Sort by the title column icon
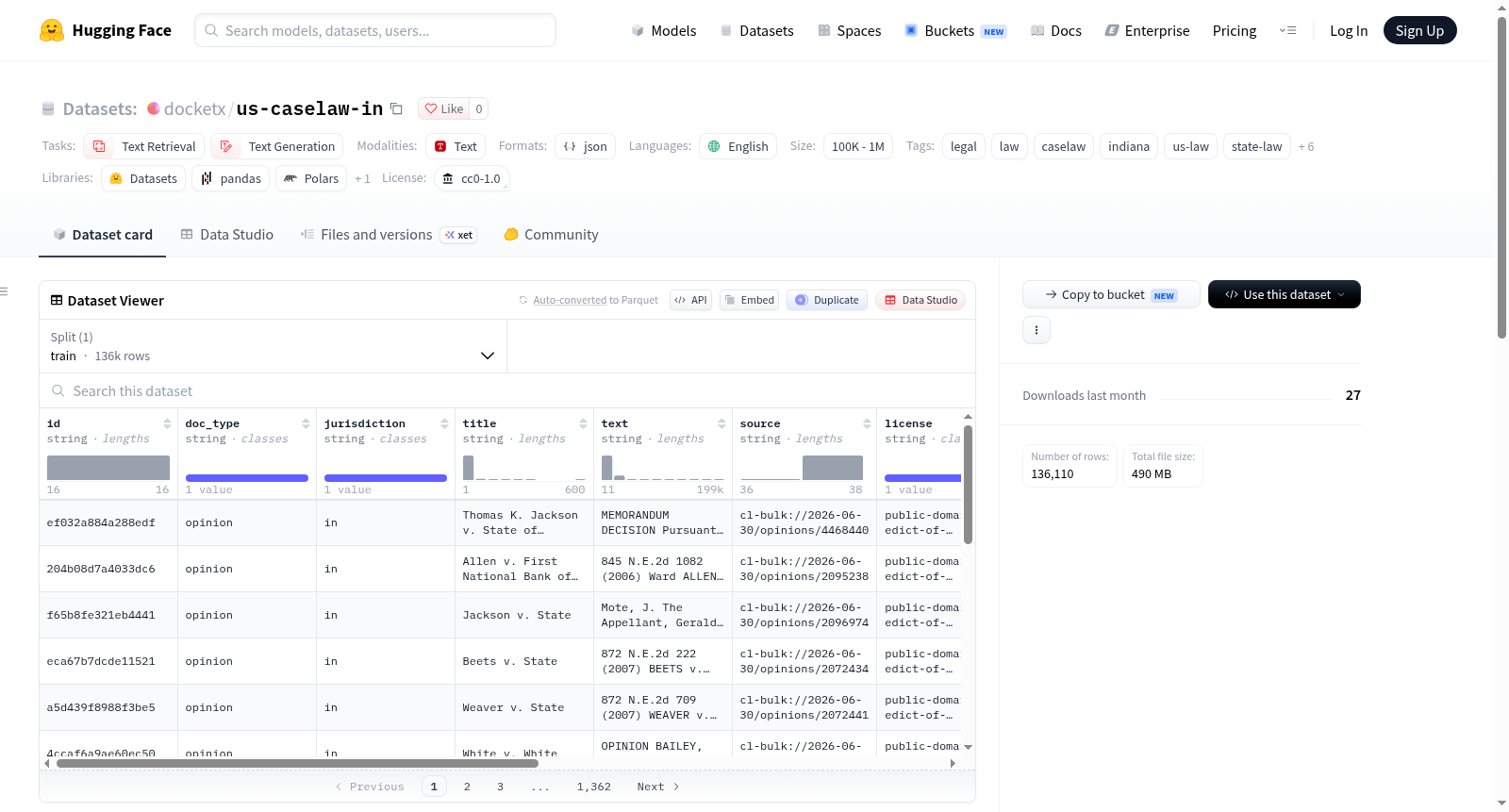Image resolution: width=1509 pixels, height=812 pixels. [x=583, y=423]
